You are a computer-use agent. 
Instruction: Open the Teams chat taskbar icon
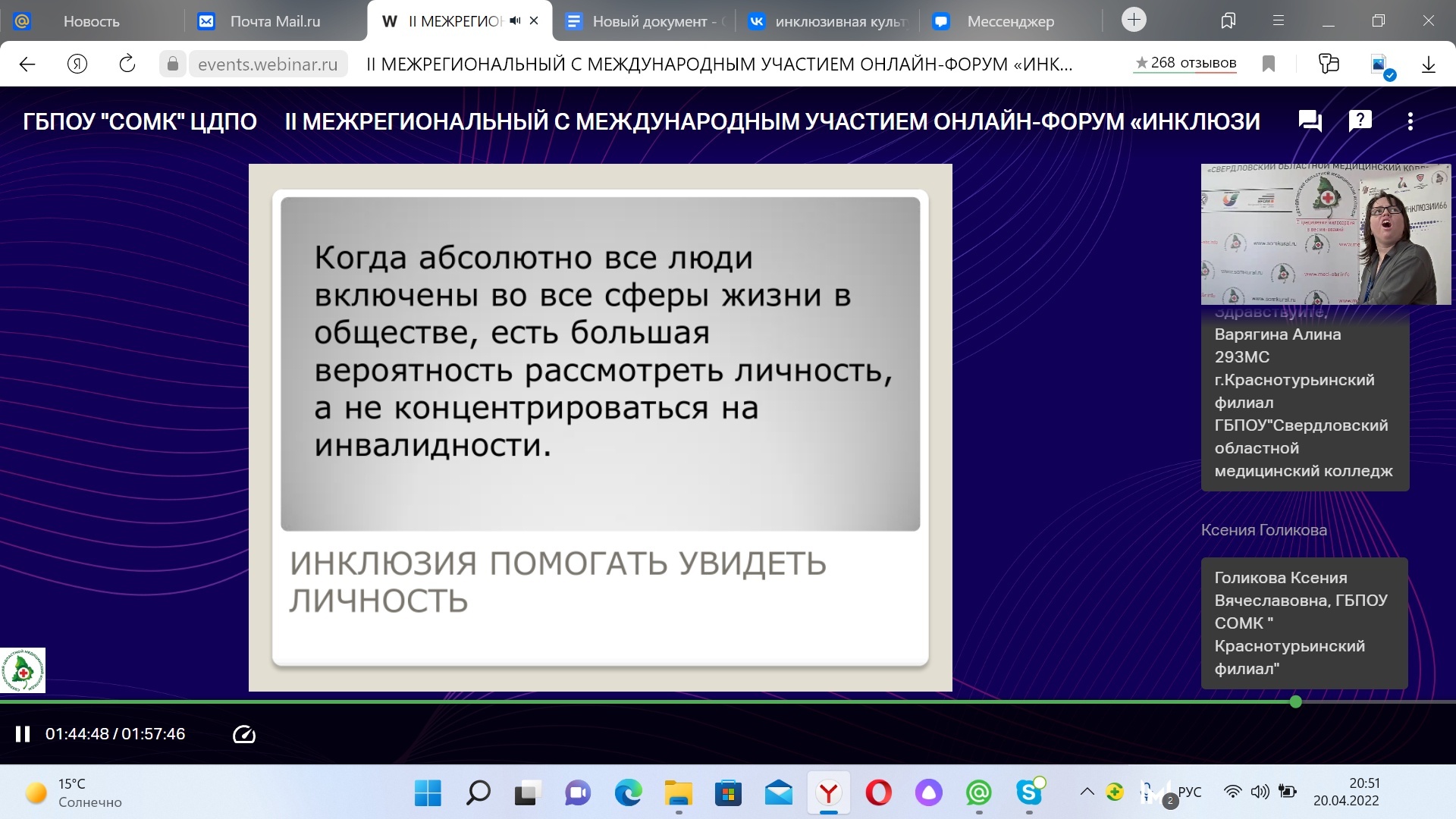(578, 793)
